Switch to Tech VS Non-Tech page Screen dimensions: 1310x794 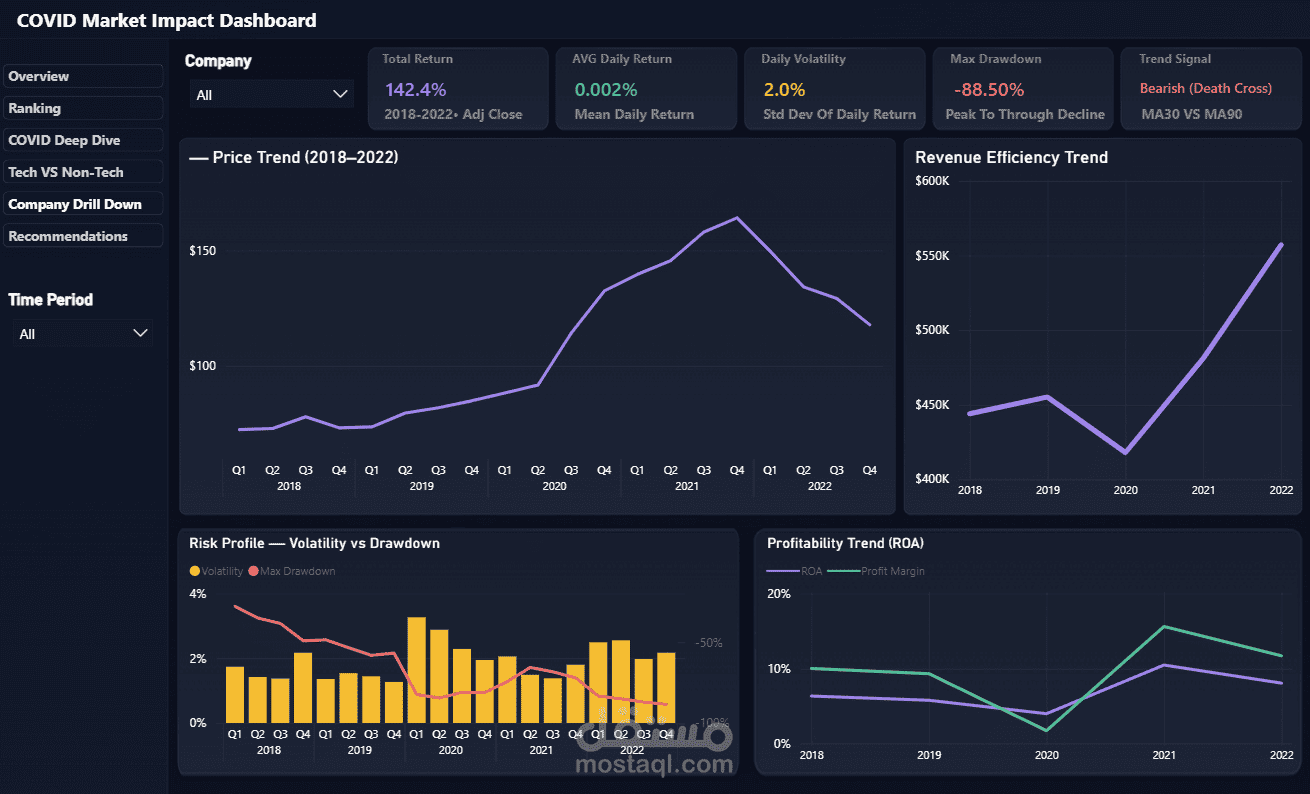tap(83, 172)
